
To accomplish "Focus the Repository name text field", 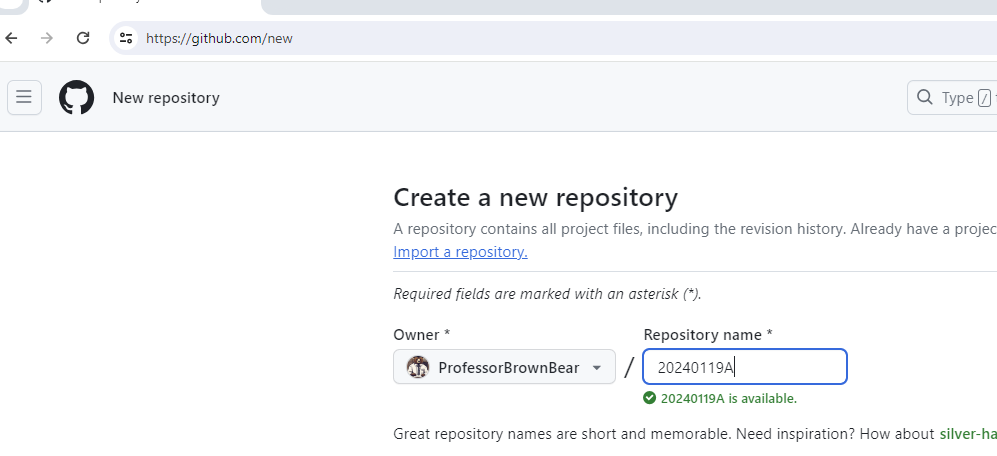I will coord(744,367).
